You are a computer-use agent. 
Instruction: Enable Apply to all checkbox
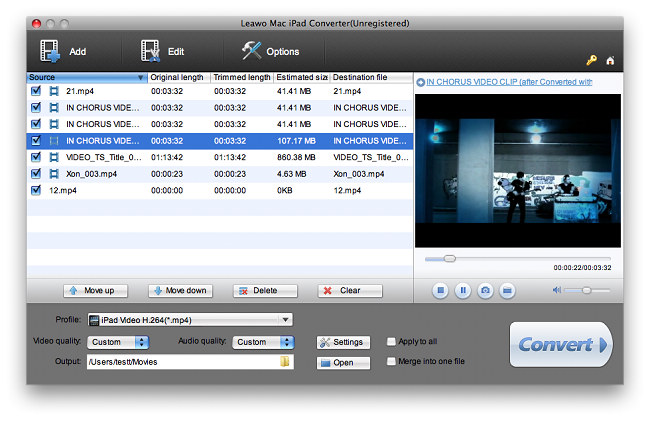point(391,341)
